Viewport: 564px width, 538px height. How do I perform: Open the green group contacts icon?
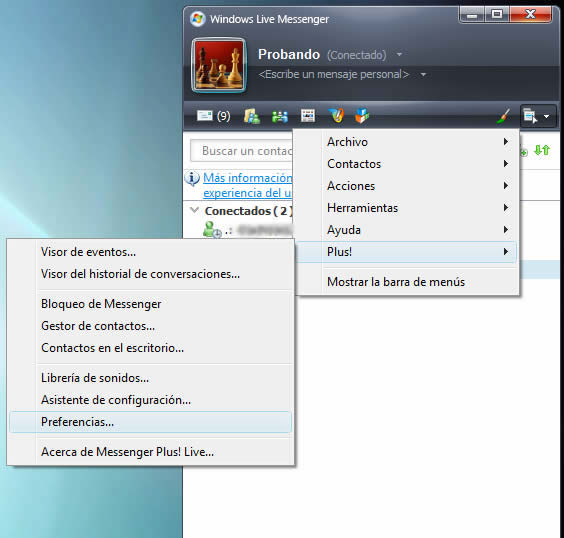[280, 117]
